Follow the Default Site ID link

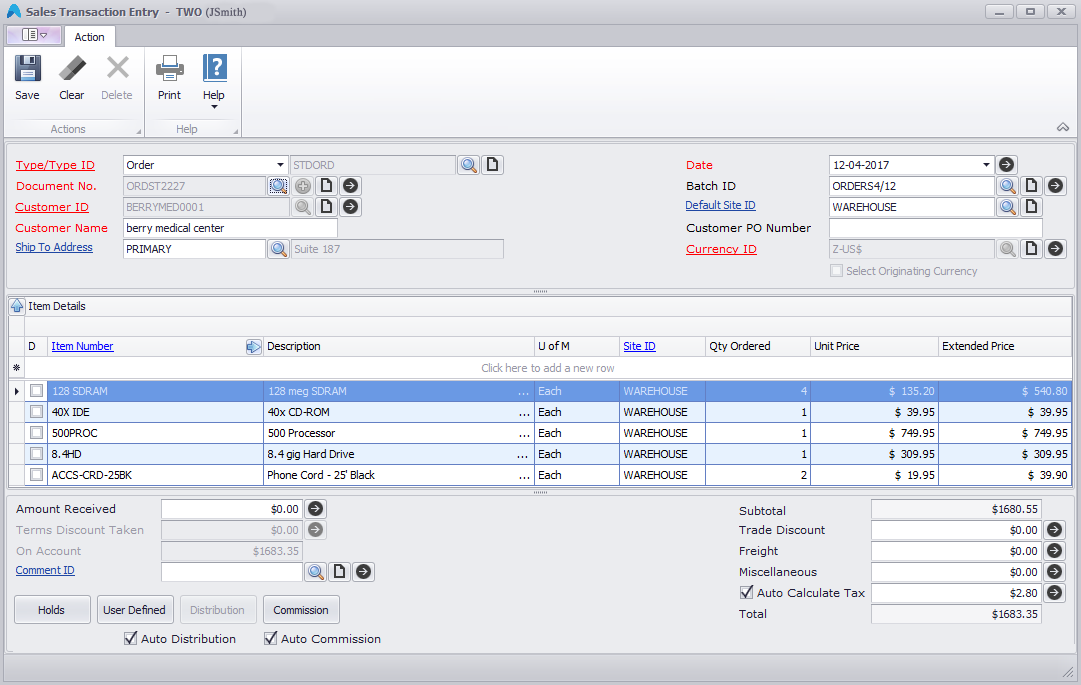tap(720, 205)
